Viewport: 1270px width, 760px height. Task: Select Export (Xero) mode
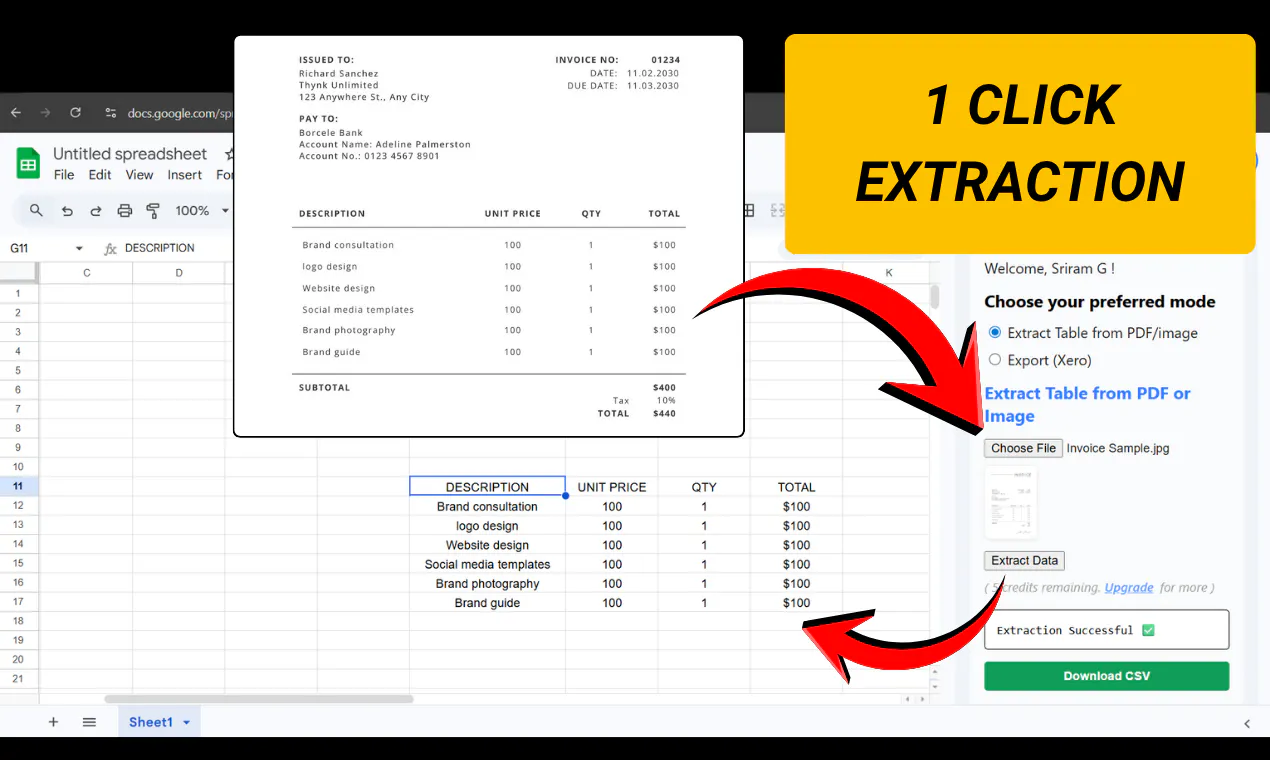(995, 359)
